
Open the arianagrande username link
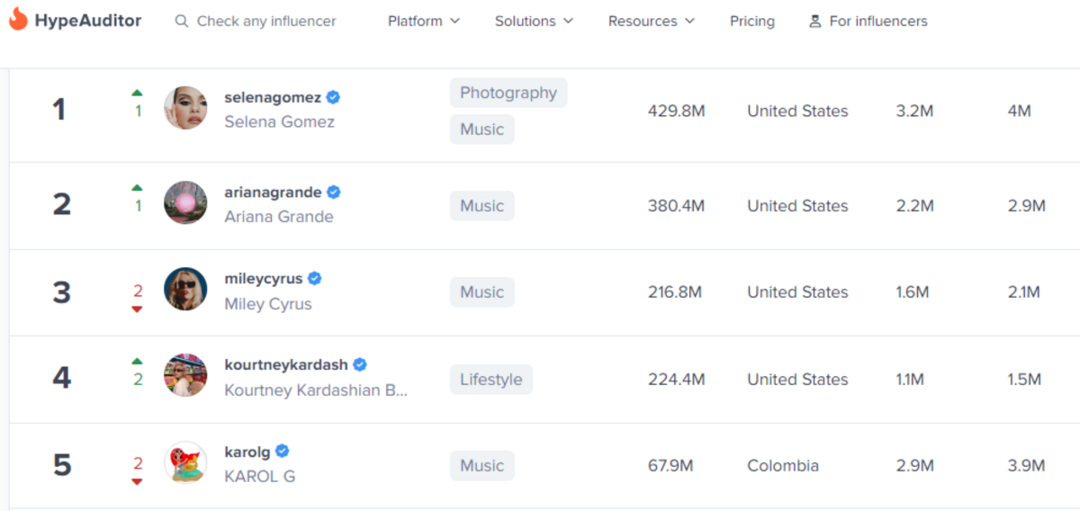pyautogui.click(x=273, y=192)
